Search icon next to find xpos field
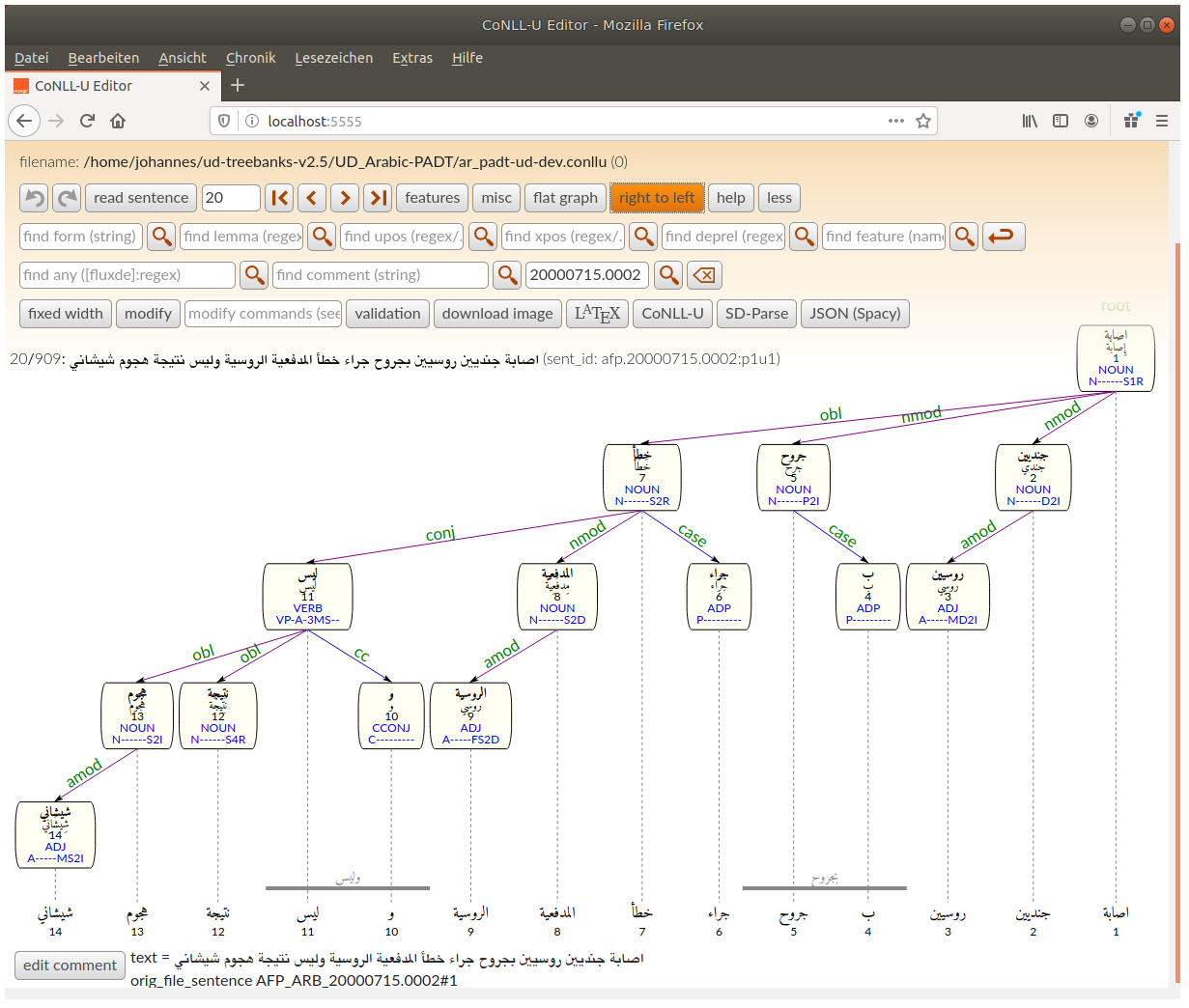 (644, 237)
